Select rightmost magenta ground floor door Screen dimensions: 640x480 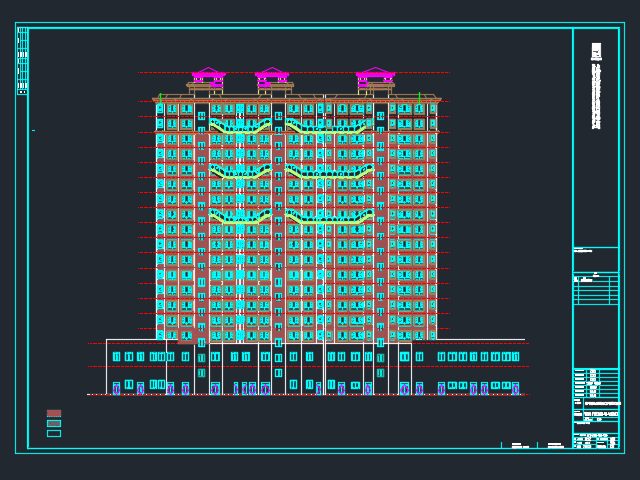[x=515, y=388]
